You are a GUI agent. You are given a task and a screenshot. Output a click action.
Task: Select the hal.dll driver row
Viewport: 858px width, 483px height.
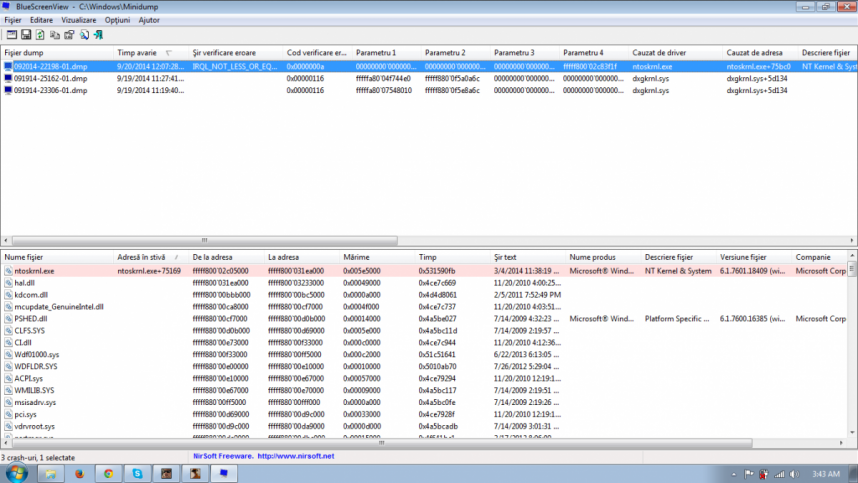[25, 283]
